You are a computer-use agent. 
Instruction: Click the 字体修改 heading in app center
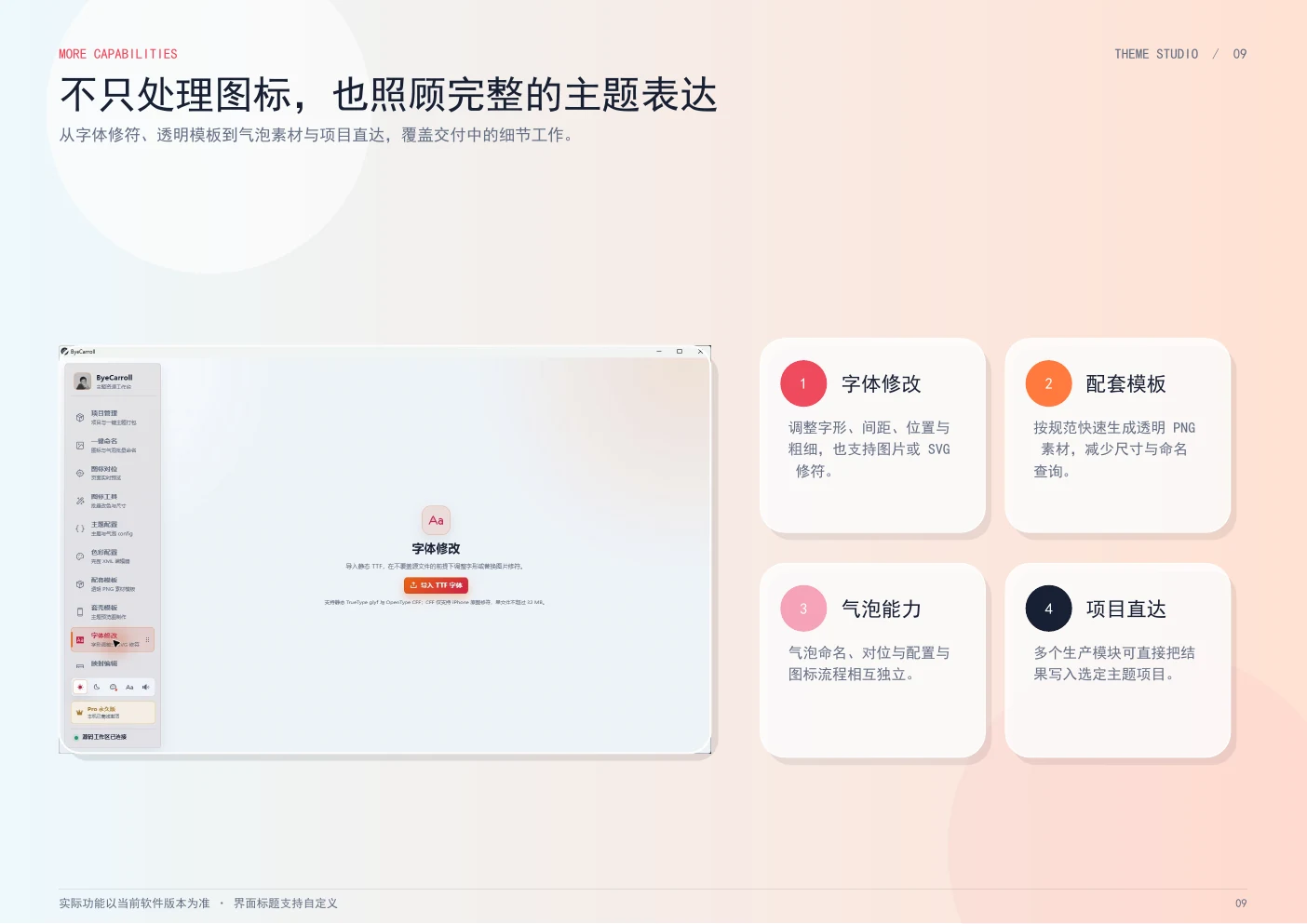coord(436,549)
